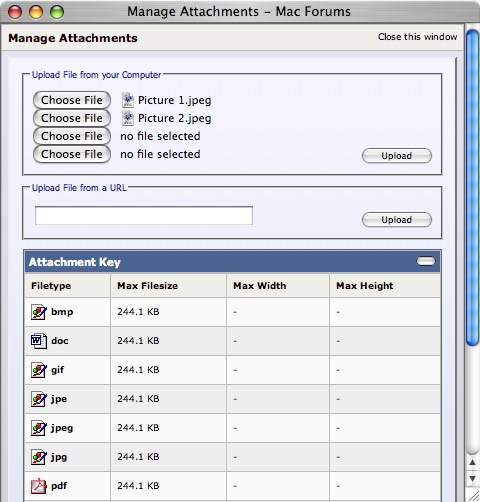The width and height of the screenshot is (480, 502).
Task: Click the Filetype column header
Action: [67, 286]
